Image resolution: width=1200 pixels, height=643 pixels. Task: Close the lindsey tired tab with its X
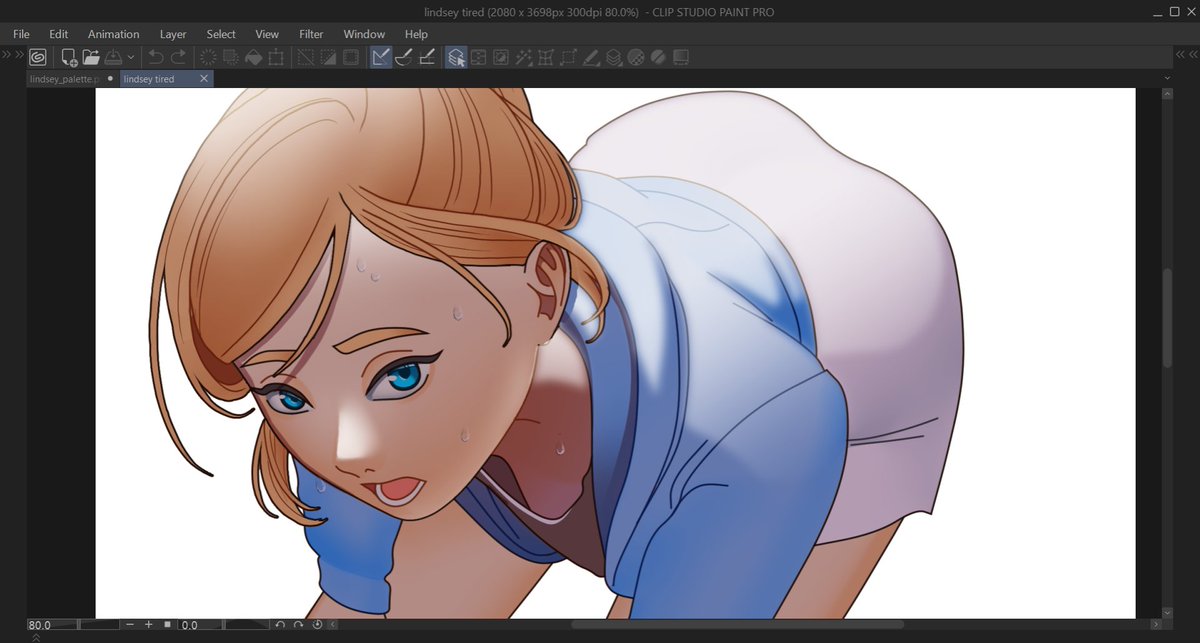[x=204, y=78]
